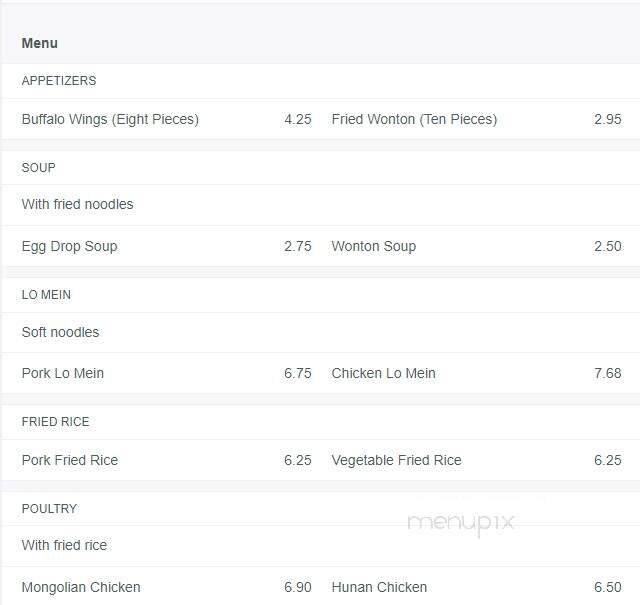Click the menupix watermark logo
Viewport: 640px width, 605px height.
tap(461, 523)
